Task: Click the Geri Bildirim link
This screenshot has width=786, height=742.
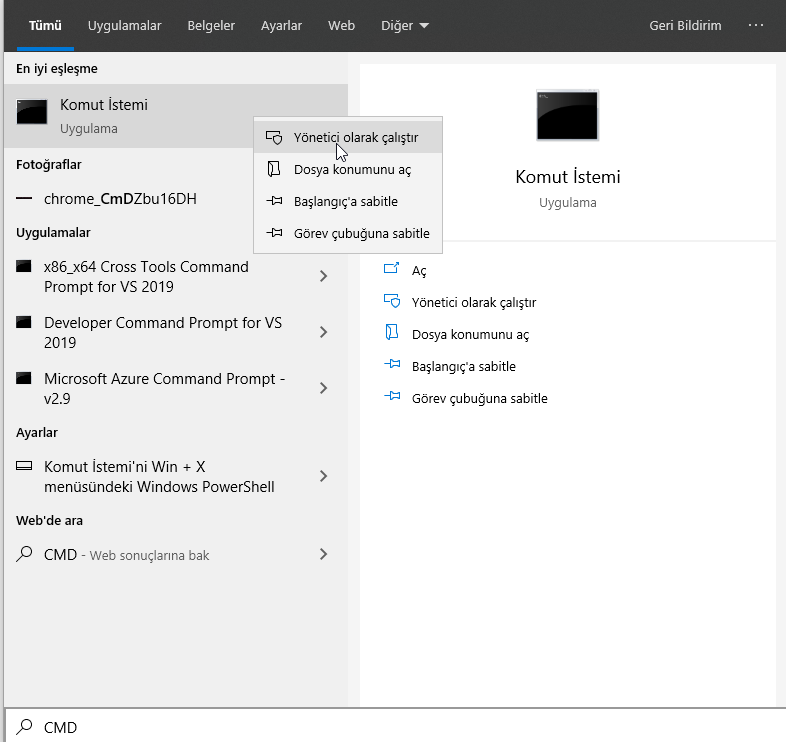Action: [x=685, y=26]
